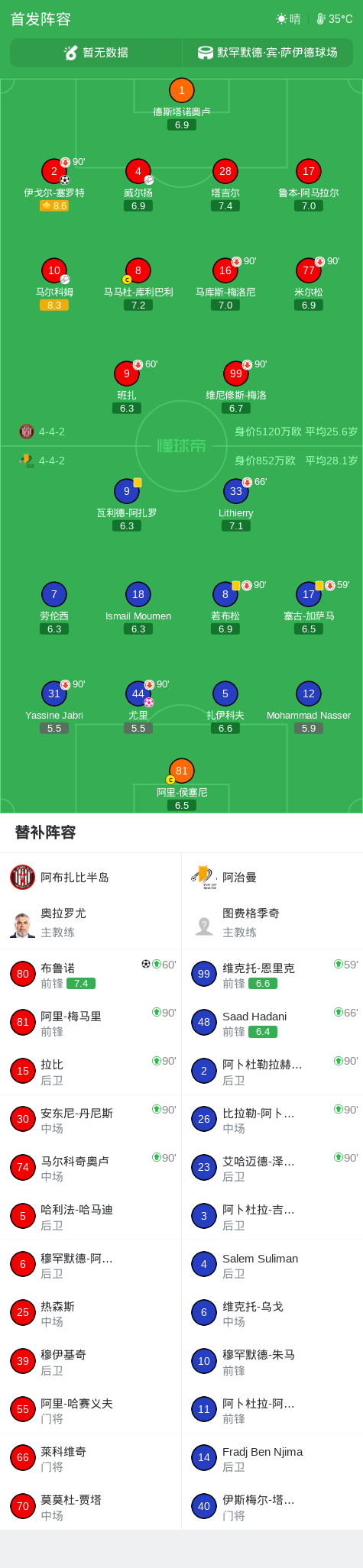Select substitute Saad Hadani number 48
The image size is (363, 1568).
pos(272,1023)
